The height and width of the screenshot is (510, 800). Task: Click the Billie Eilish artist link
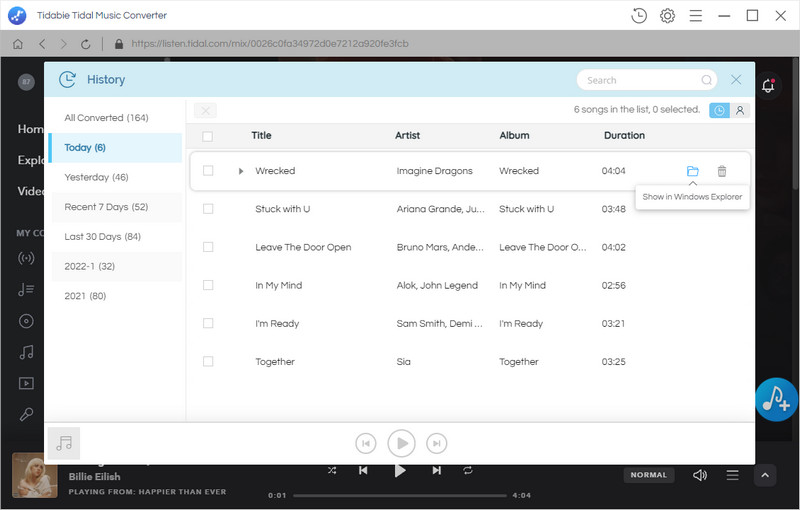[x=94, y=476]
